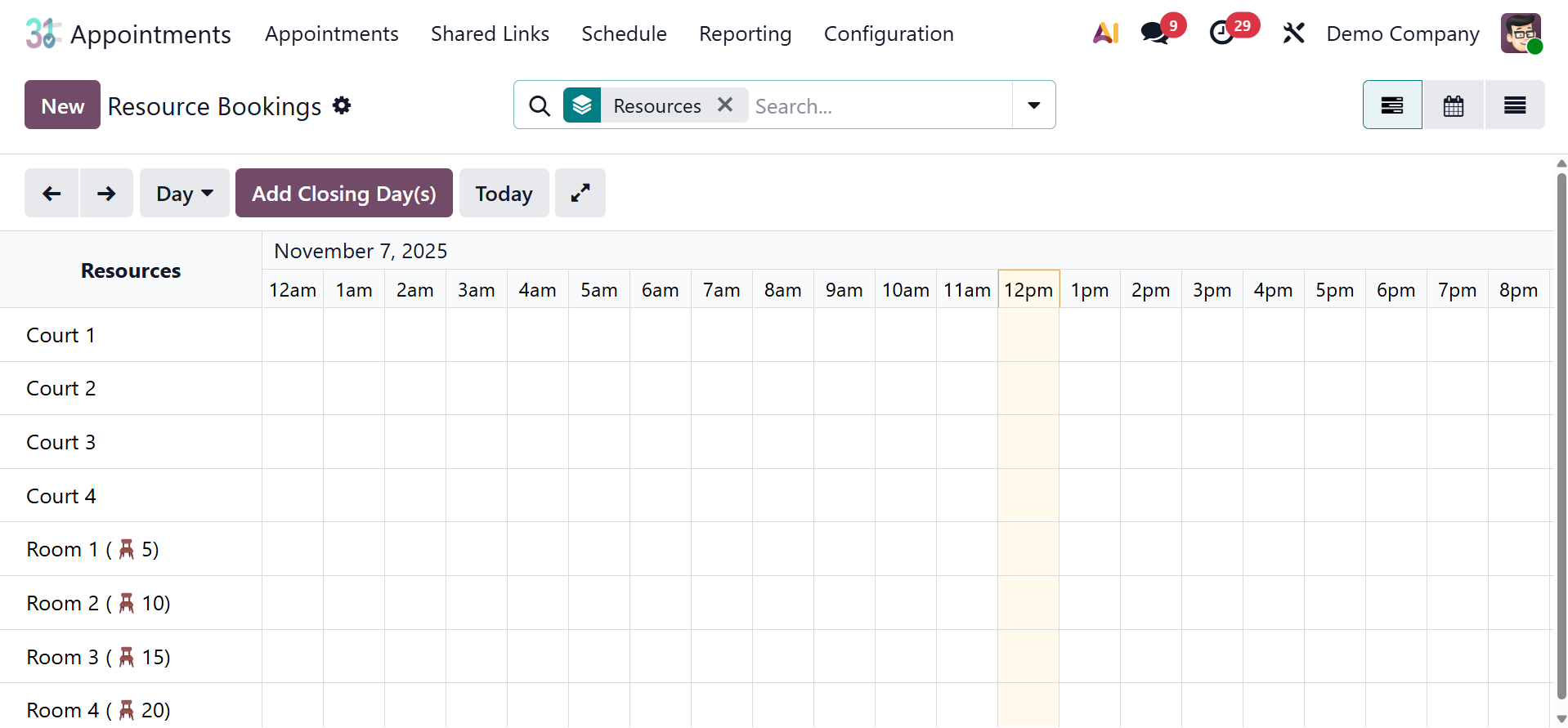Open the activities clock icon
1568x728 pixels.
click(x=1222, y=33)
